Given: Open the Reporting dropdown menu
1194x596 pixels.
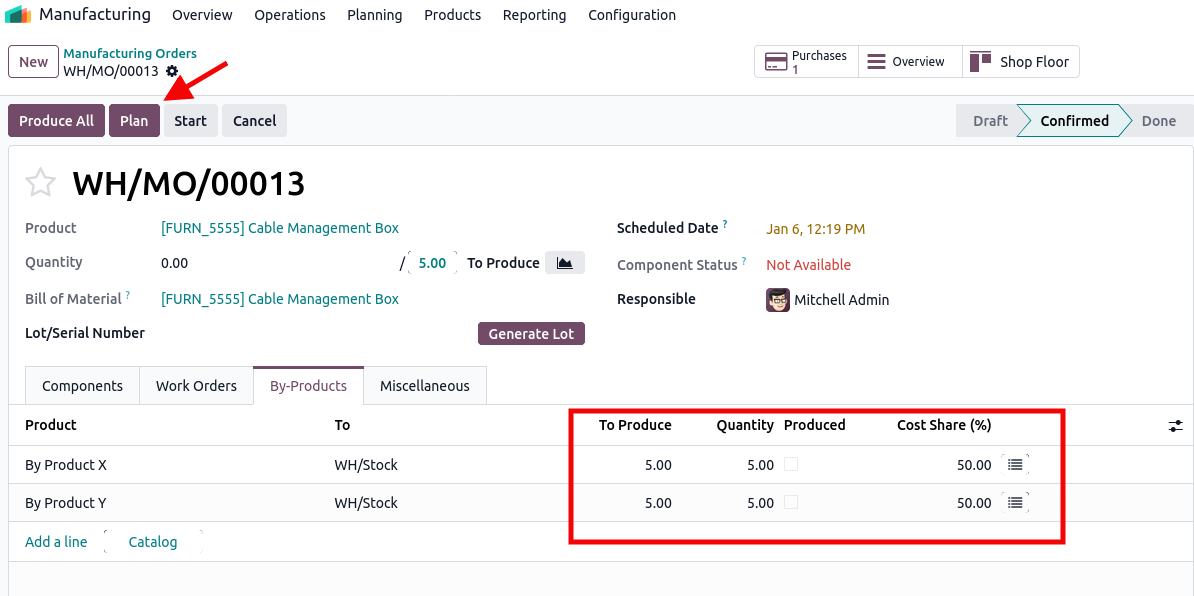Looking at the screenshot, I should coord(534,15).
